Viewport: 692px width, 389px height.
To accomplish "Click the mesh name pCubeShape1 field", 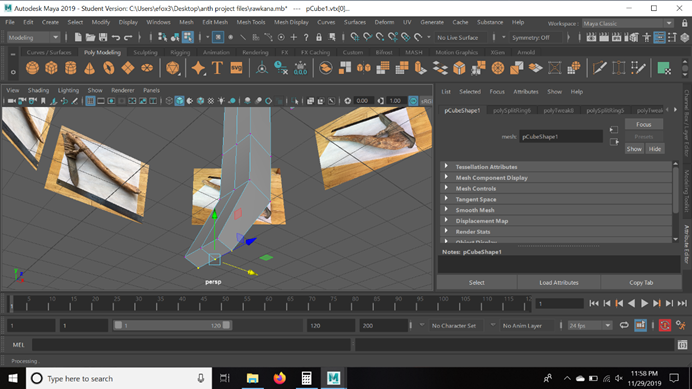I will (560, 136).
